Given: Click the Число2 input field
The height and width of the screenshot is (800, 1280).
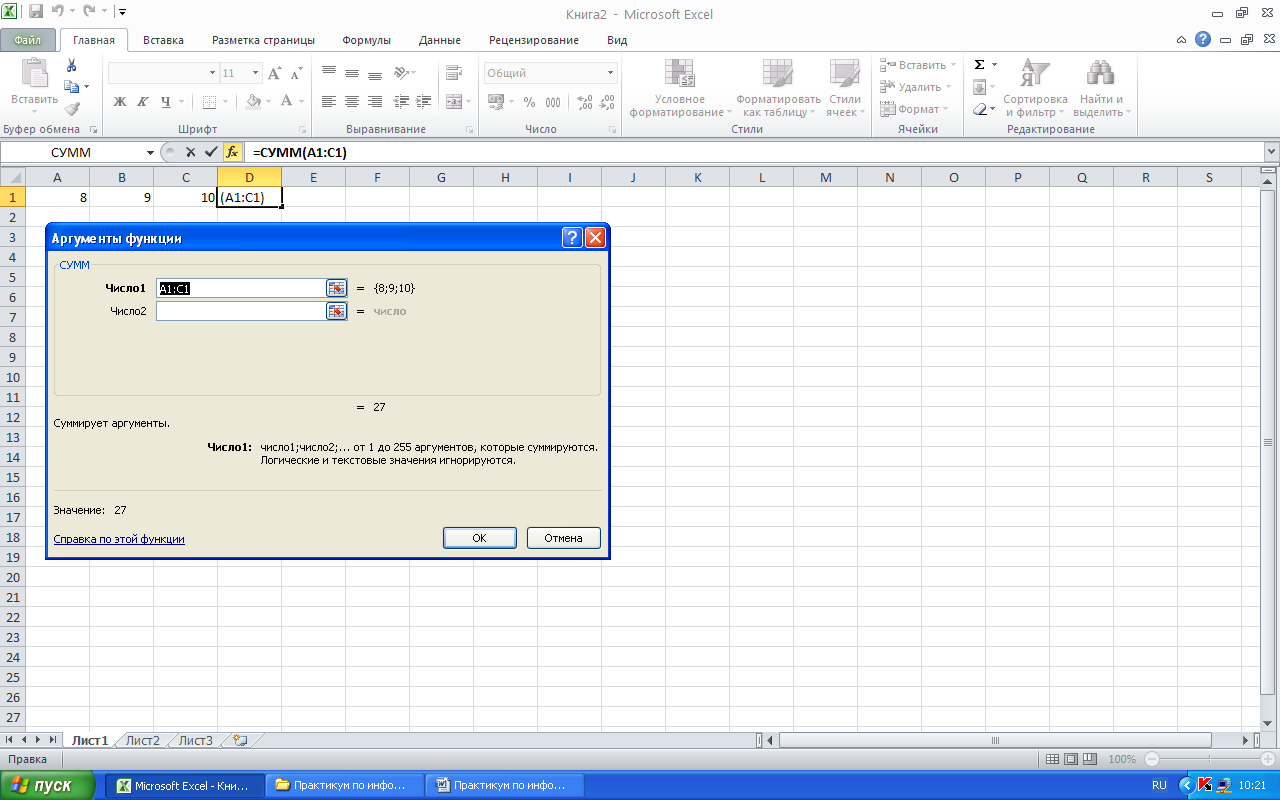Looking at the screenshot, I should [241, 311].
